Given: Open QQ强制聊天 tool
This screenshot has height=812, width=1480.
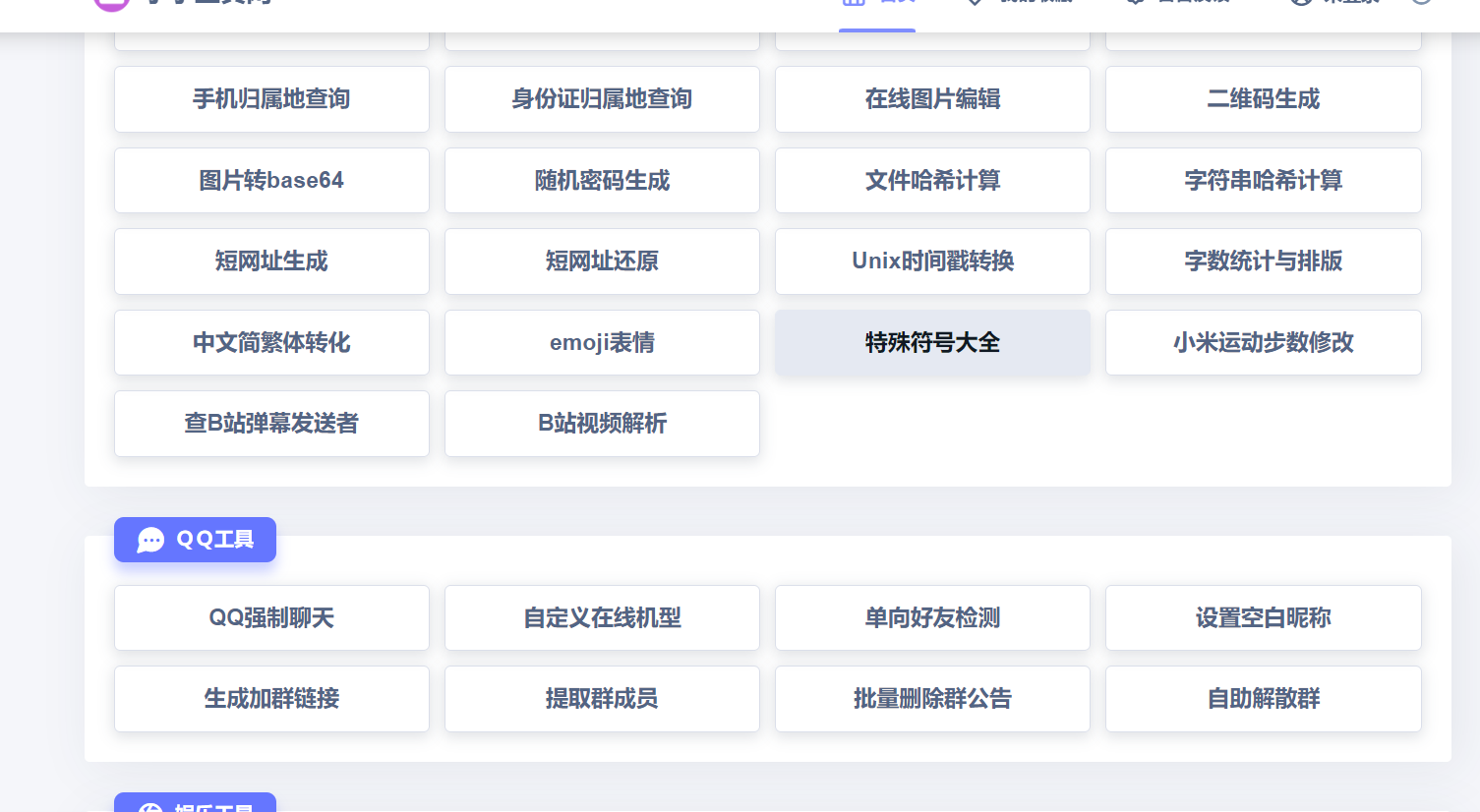Looking at the screenshot, I should pyautogui.click(x=271, y=617).
